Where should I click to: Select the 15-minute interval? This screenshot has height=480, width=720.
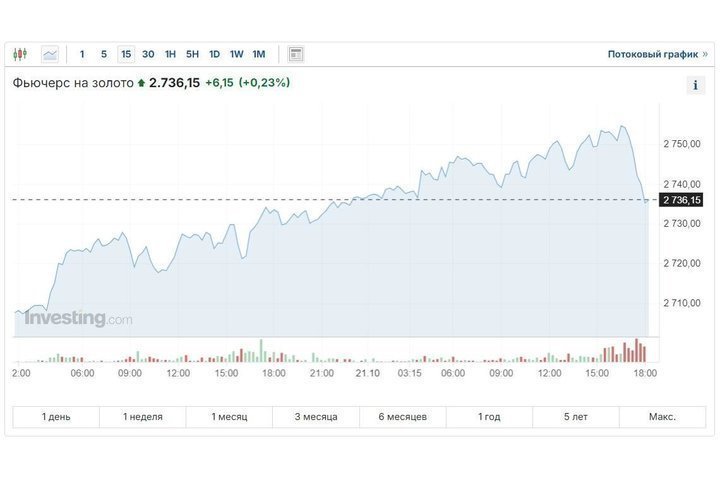pyautogui.click(x=126, y=54)
